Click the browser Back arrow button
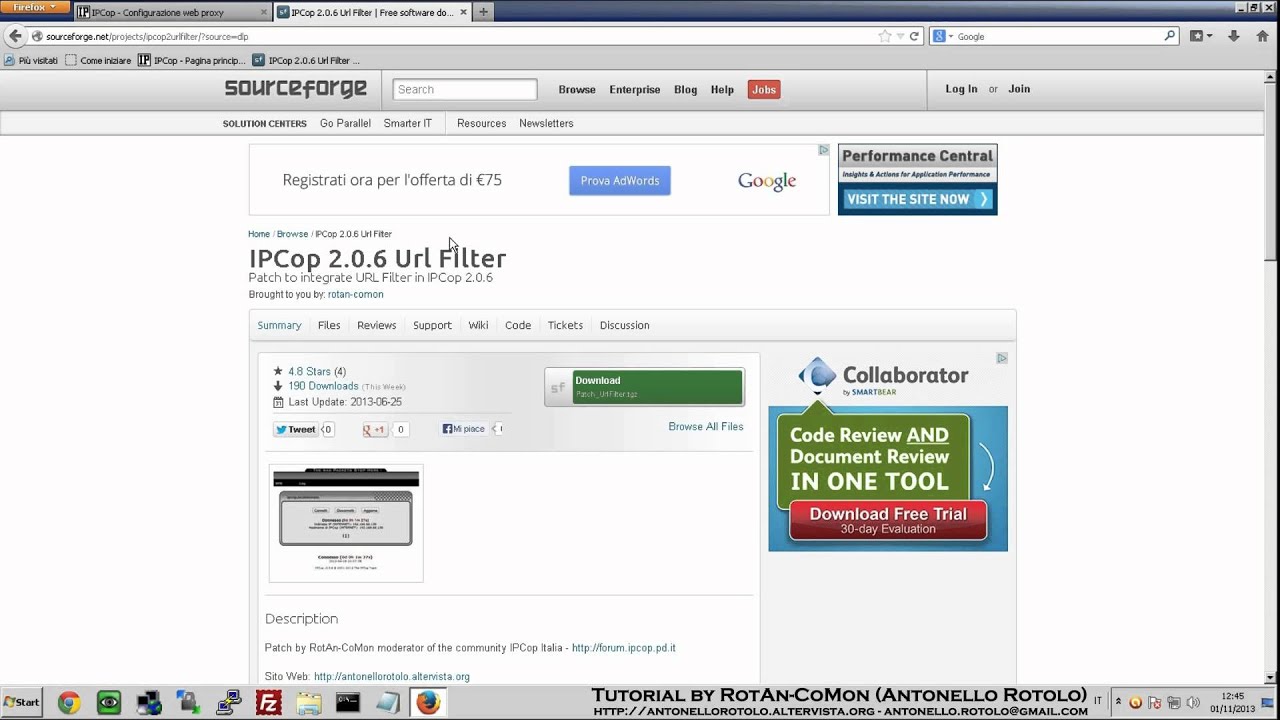This screenshot has width=1280, height=720. pos(14,36)
